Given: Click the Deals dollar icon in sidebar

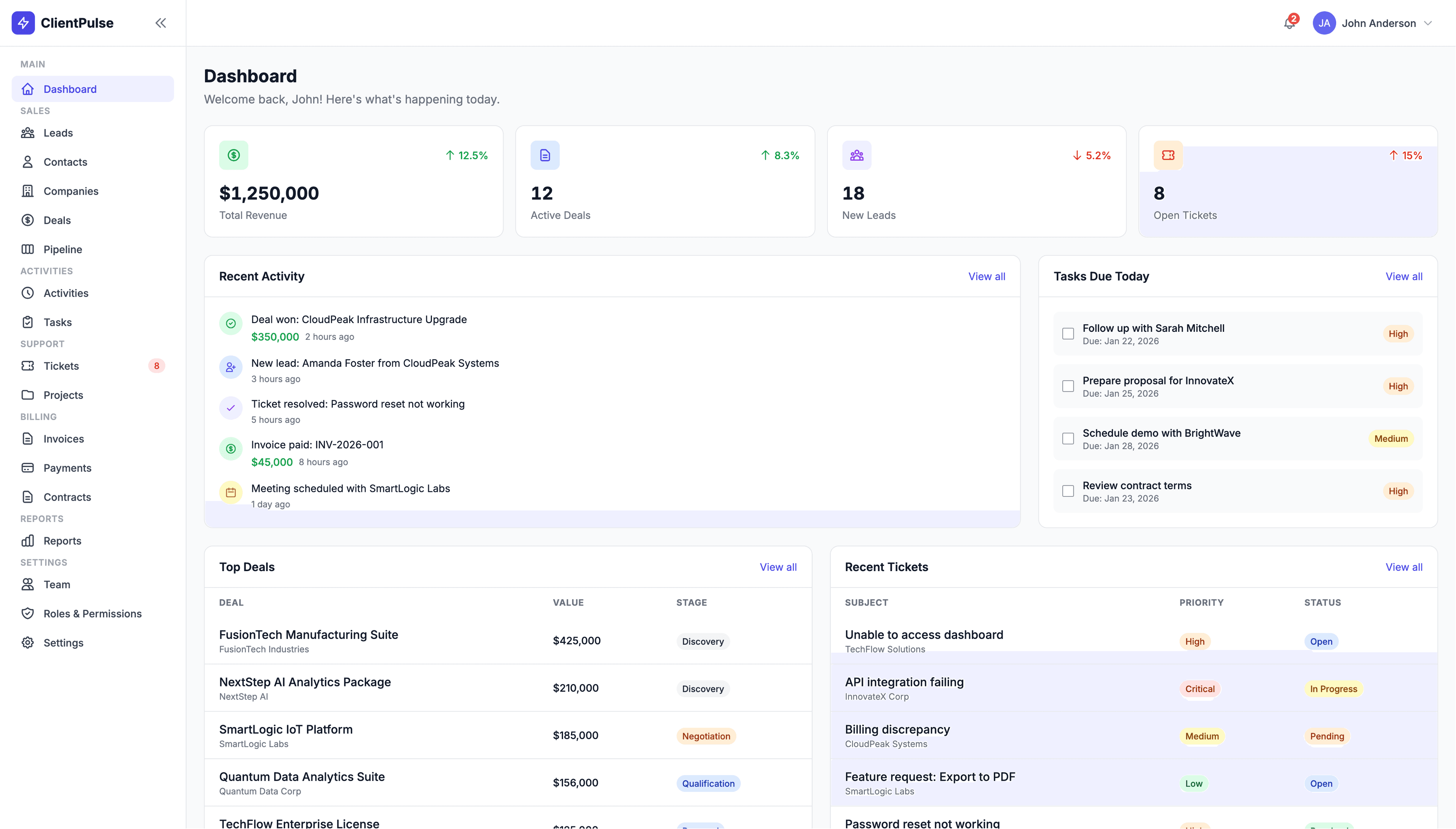Looking at the screenshot, I should click(x=28, y=220).
